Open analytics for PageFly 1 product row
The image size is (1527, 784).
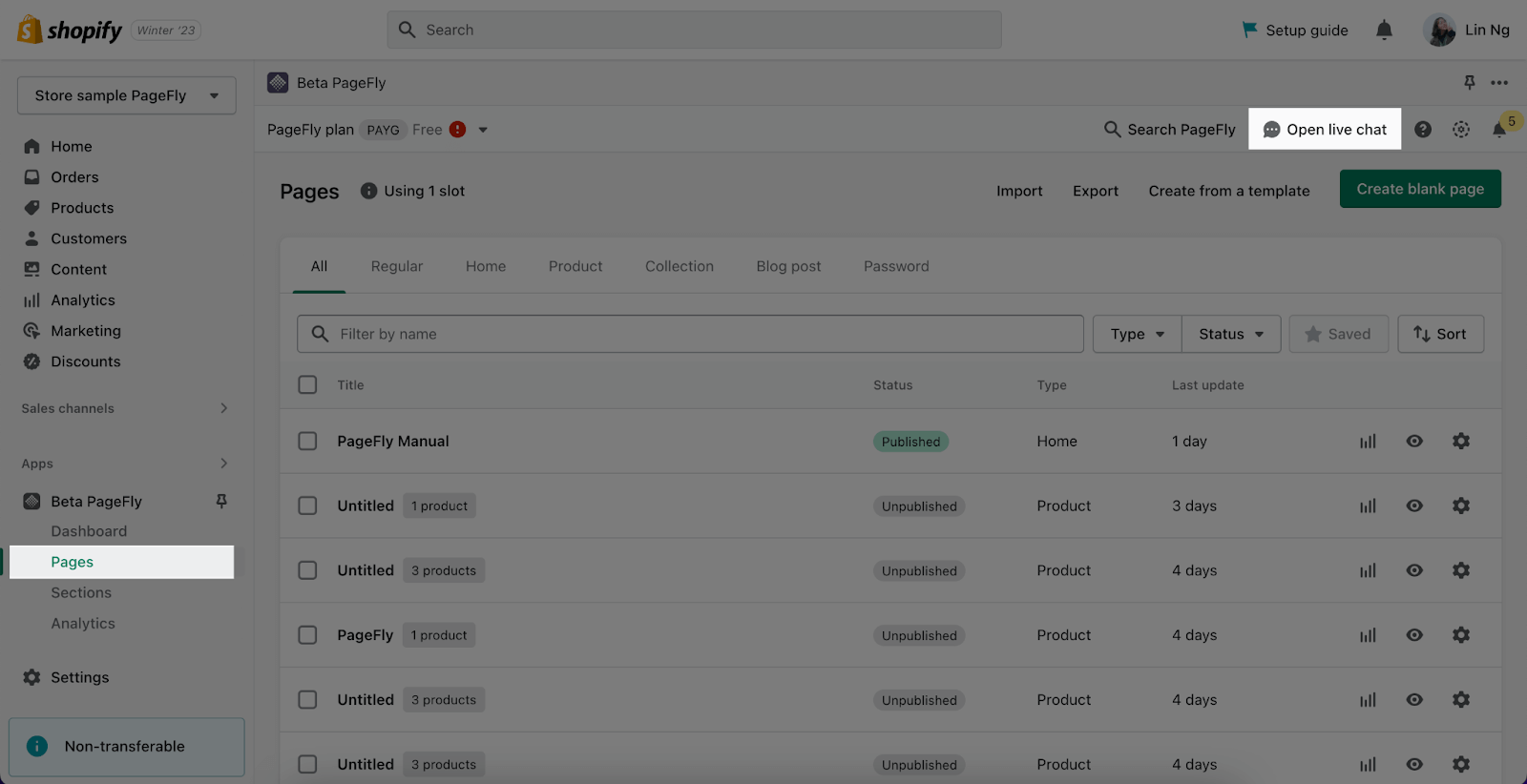click(x=1369, y=635)
